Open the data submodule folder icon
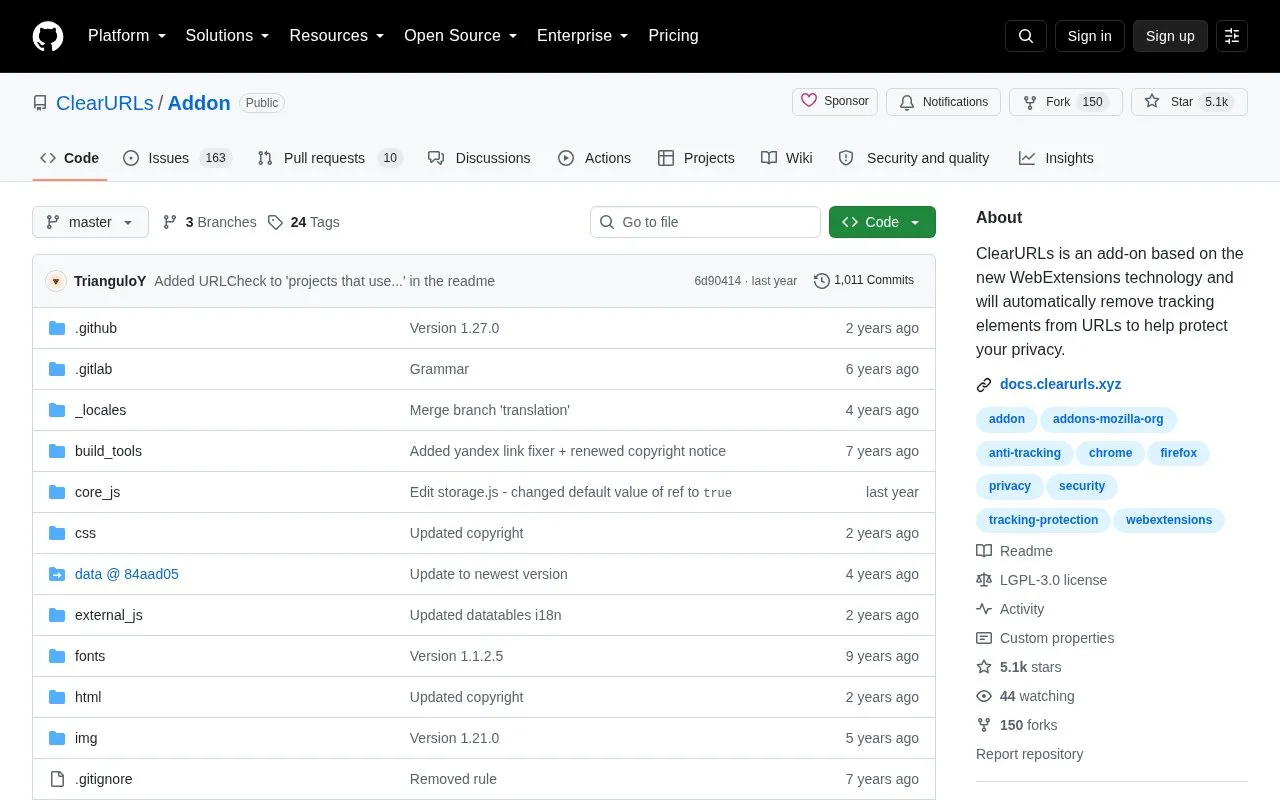Viewport: 1280px width, 800px height. pos(57,574)
